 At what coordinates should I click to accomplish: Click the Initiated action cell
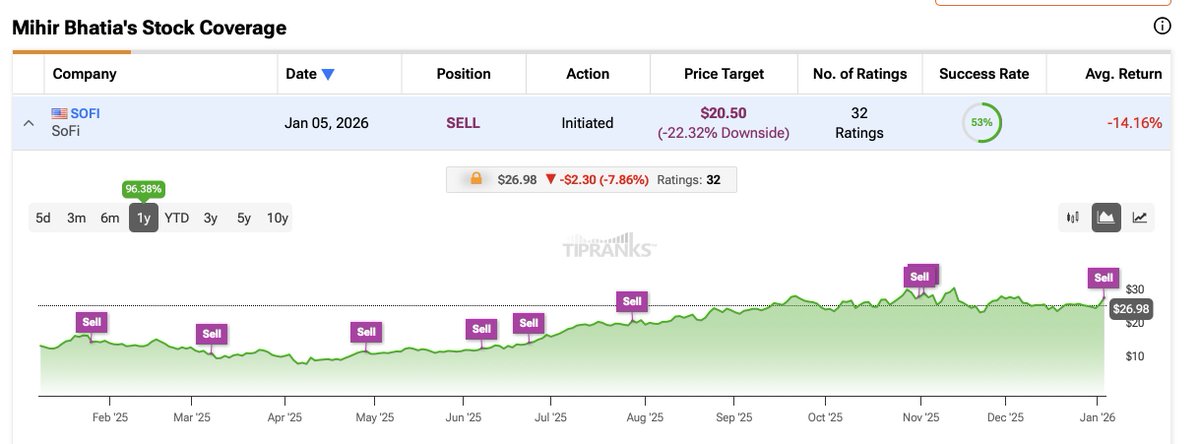point(588,123)
